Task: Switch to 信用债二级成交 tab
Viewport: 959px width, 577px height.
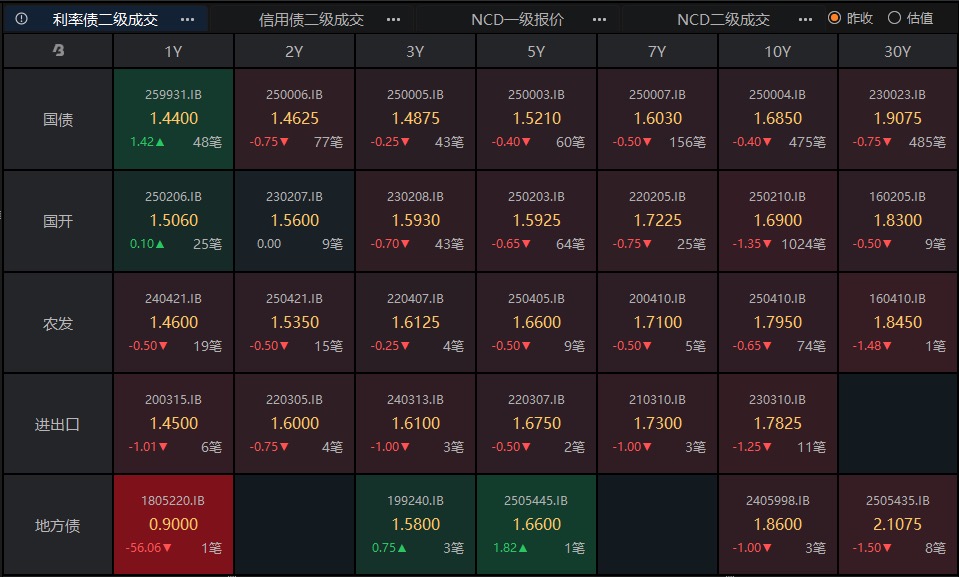Action: coord(311,20)
